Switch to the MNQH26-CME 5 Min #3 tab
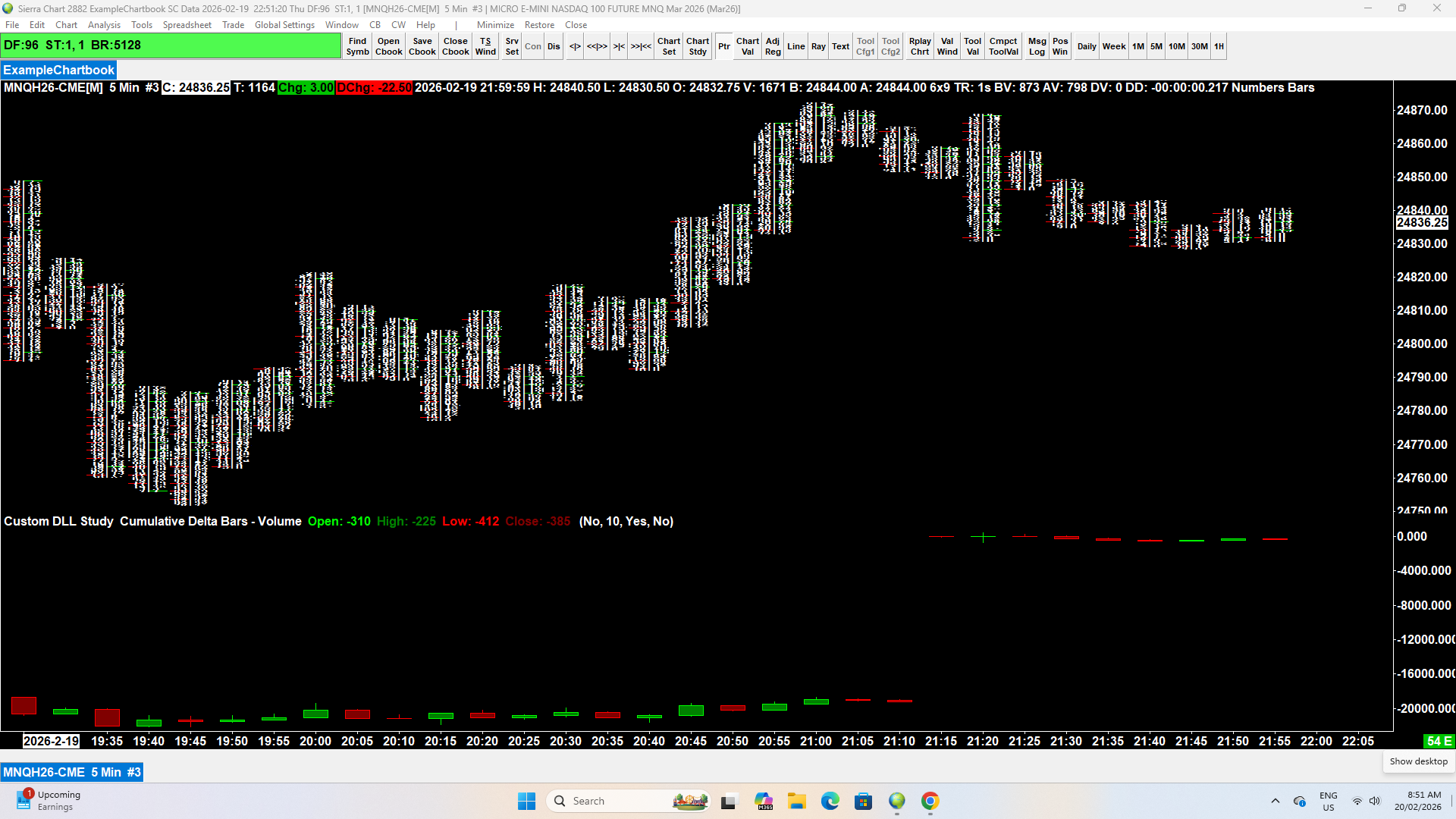This screenshot has width=1456, height=819. tap(72, 772)
